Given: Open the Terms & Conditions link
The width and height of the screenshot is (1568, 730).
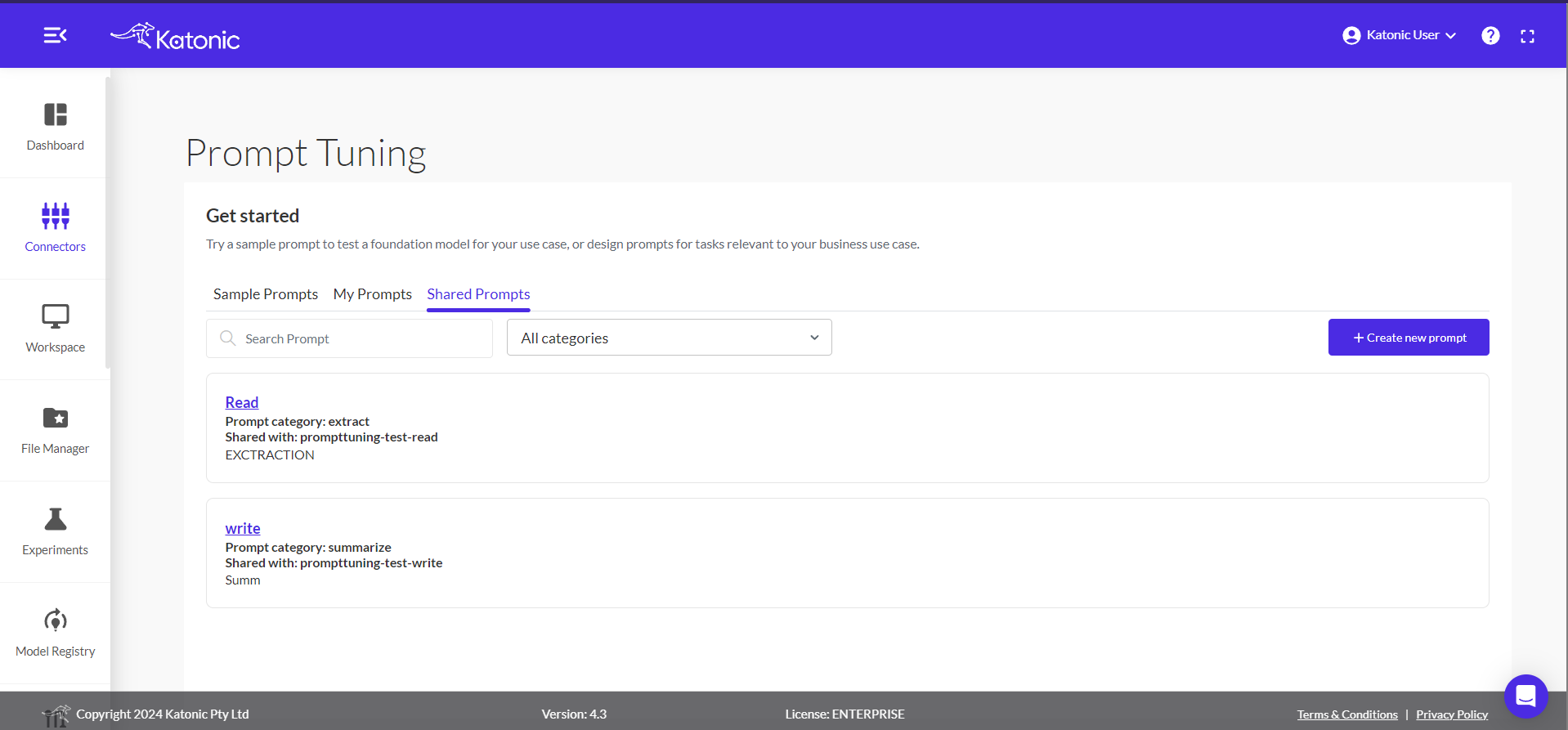Looking at the screenshot, I should pos(1347,714).
